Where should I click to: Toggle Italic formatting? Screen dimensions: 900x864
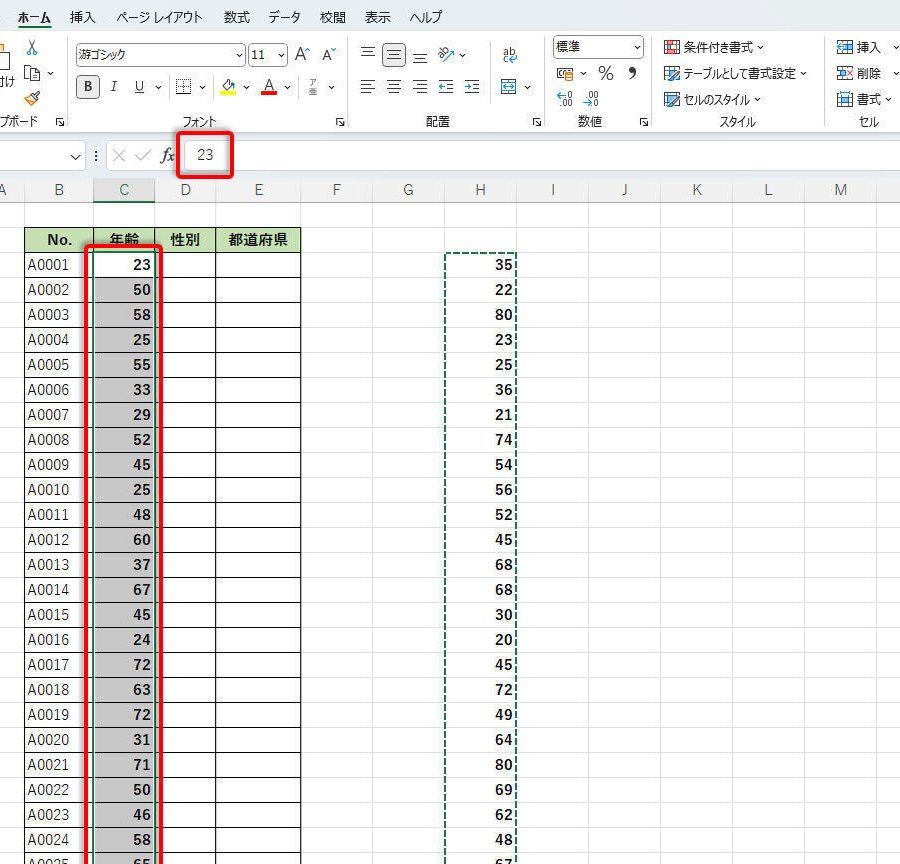pos(113,87)
